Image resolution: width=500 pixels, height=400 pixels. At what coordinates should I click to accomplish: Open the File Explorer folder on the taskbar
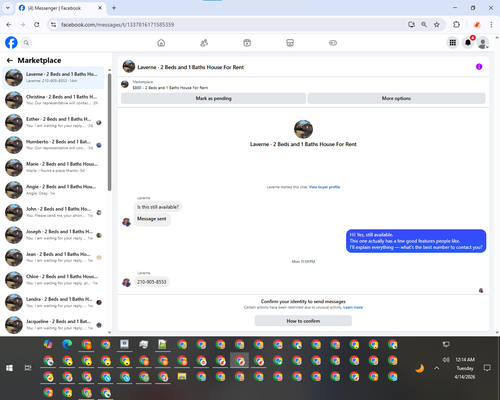pos(182,376)
